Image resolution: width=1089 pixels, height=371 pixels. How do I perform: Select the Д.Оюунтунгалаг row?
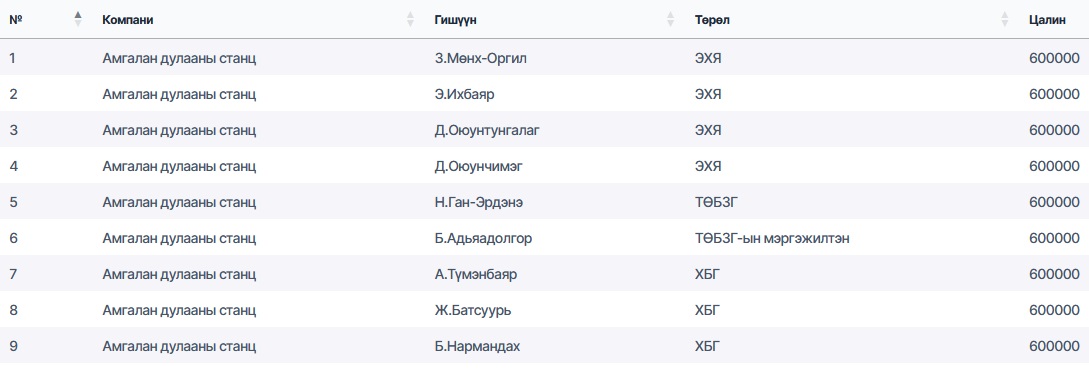(x=544, y=130)
